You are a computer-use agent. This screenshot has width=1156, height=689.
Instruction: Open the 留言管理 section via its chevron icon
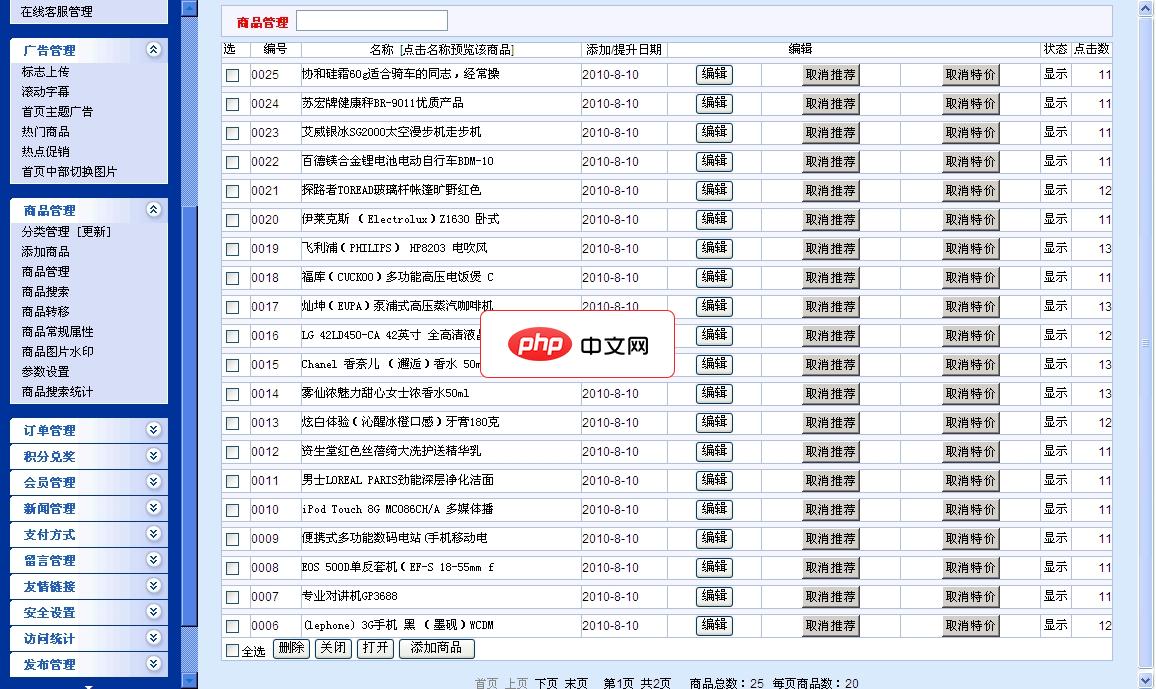pos(153,559)
